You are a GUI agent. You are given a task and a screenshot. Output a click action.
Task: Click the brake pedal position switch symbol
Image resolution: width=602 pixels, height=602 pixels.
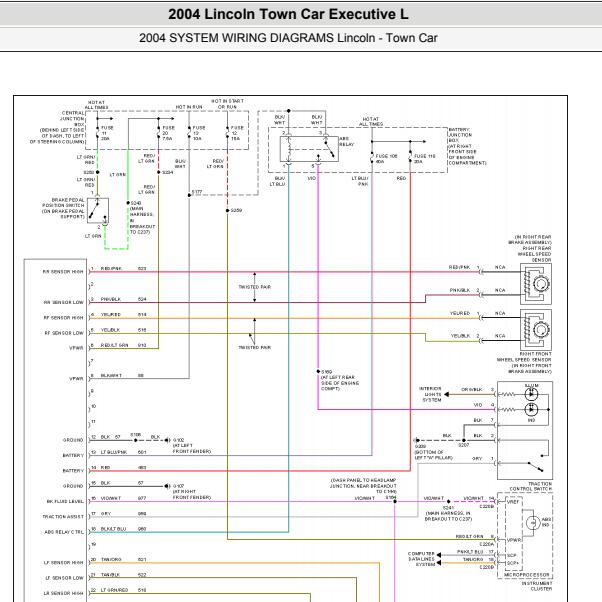(x=98, y=210)
